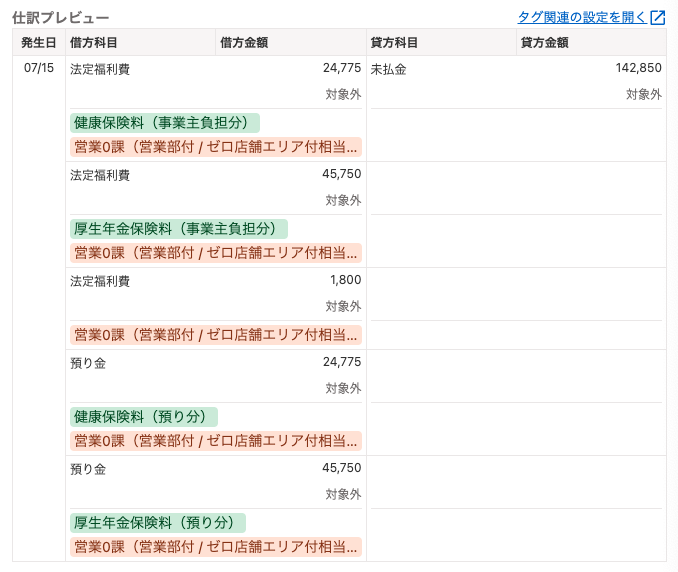
Task: Click the 142,850 credit amount
Action: pos(638,68)
